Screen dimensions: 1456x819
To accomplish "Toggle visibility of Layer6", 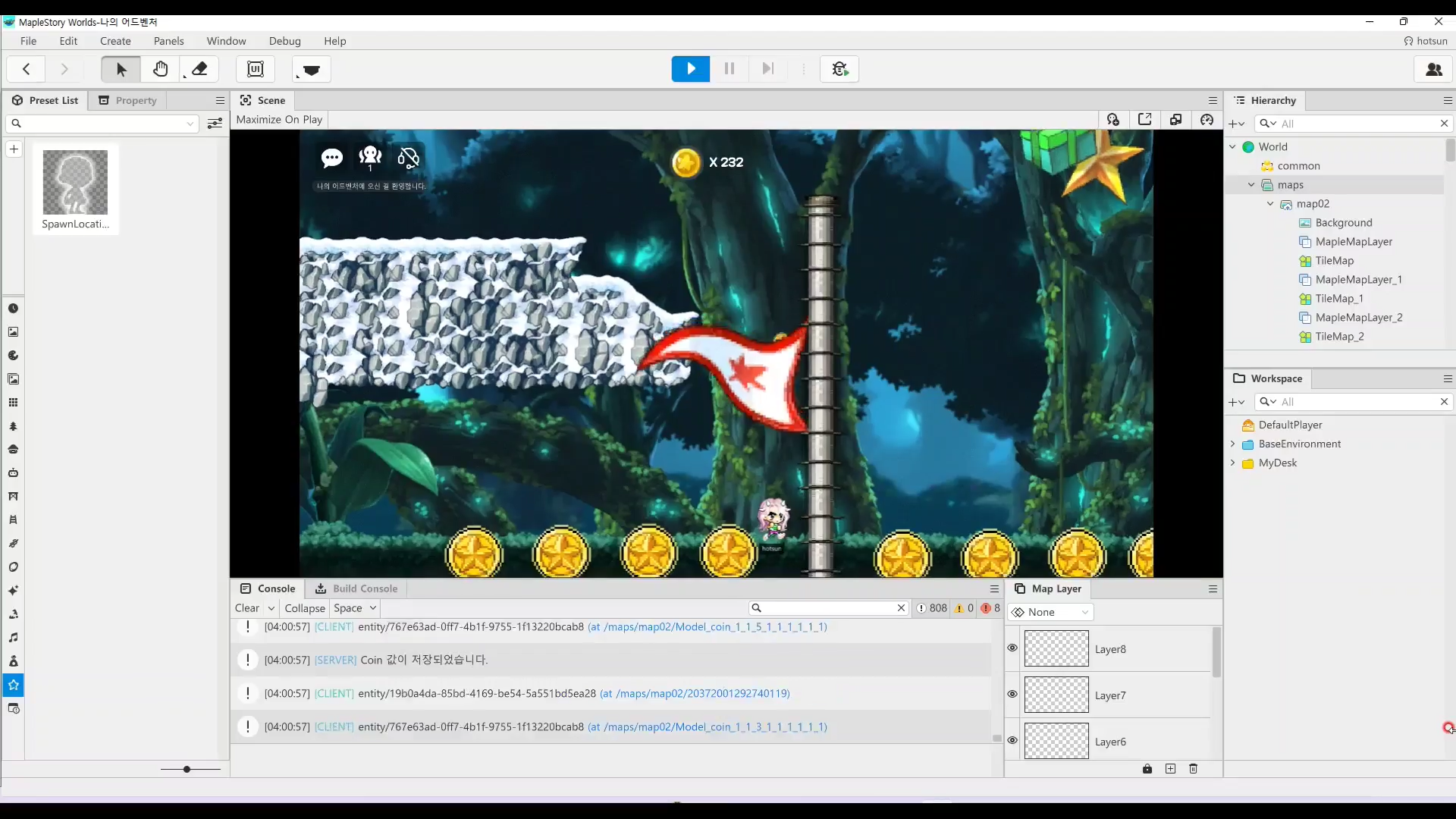I will 1012,740.
